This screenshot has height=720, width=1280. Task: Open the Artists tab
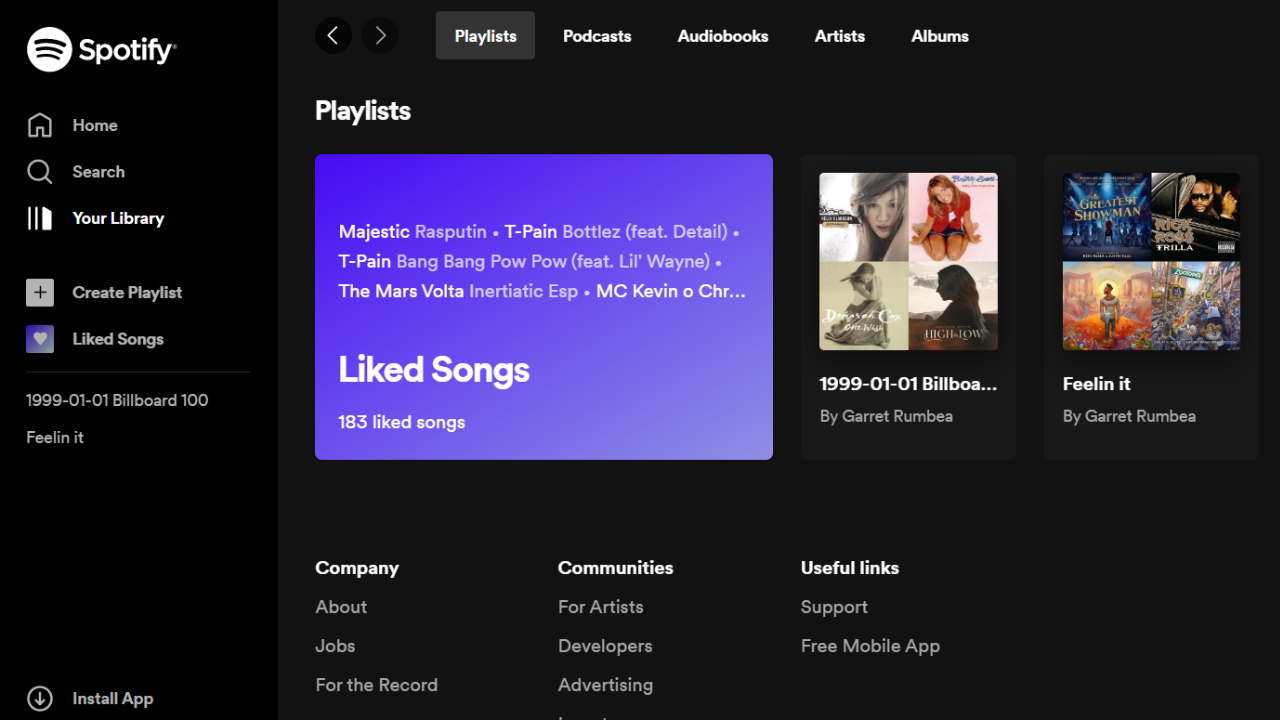(839, 36)
